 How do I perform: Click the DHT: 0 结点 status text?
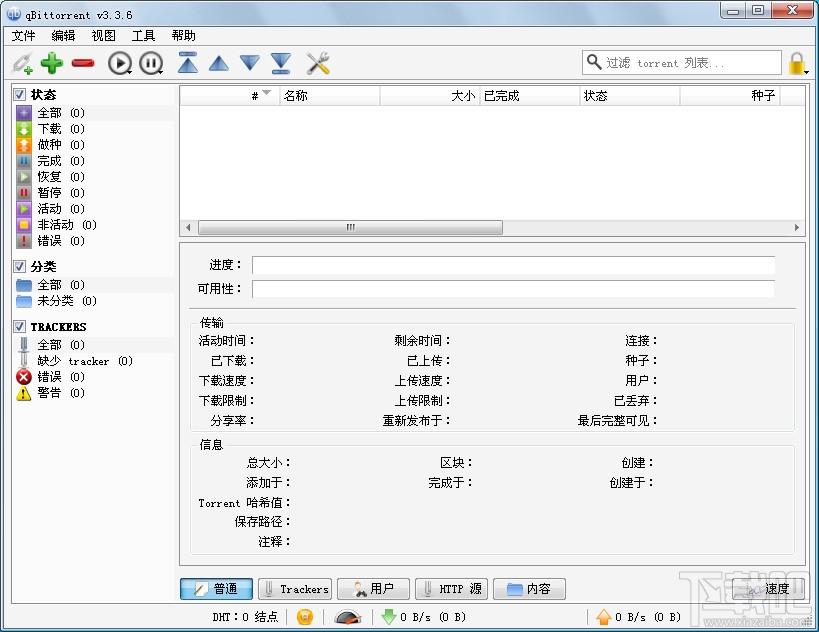[245, 617]
